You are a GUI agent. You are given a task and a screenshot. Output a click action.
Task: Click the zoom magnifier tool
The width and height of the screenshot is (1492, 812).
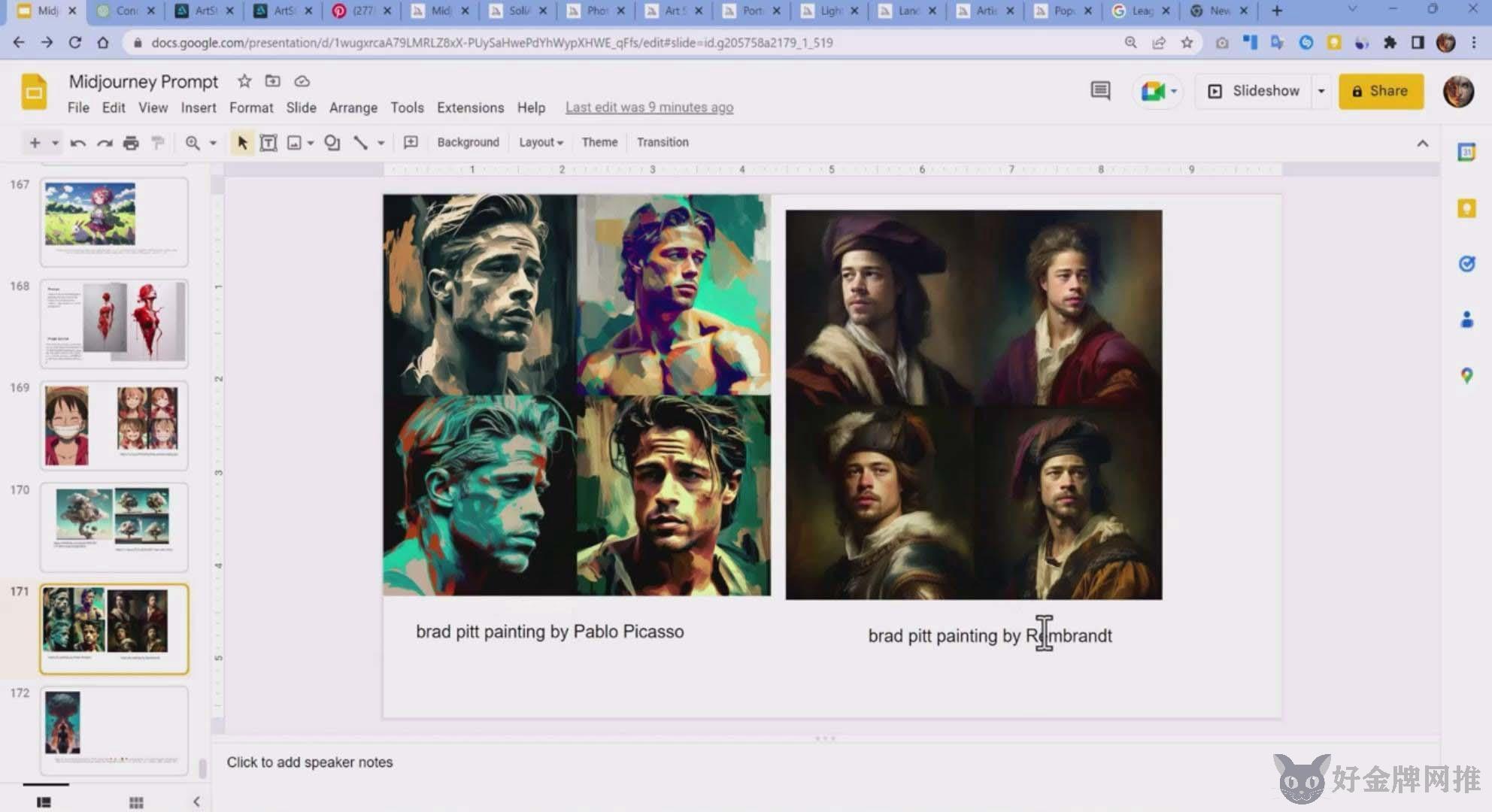[193, 142]
